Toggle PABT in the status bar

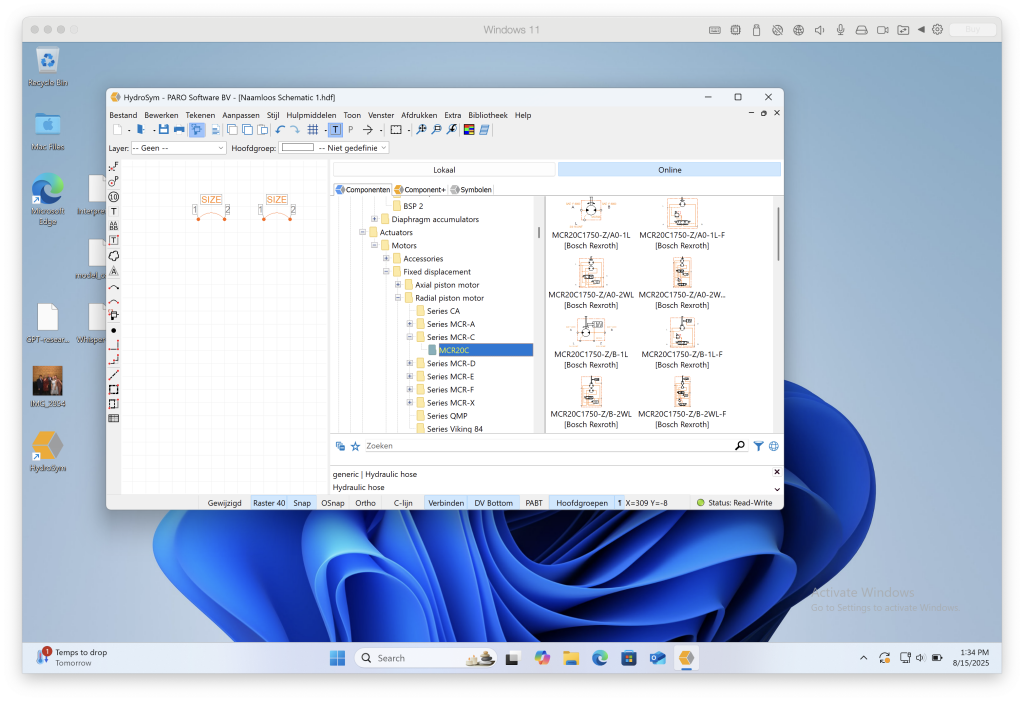coord(534,503)
